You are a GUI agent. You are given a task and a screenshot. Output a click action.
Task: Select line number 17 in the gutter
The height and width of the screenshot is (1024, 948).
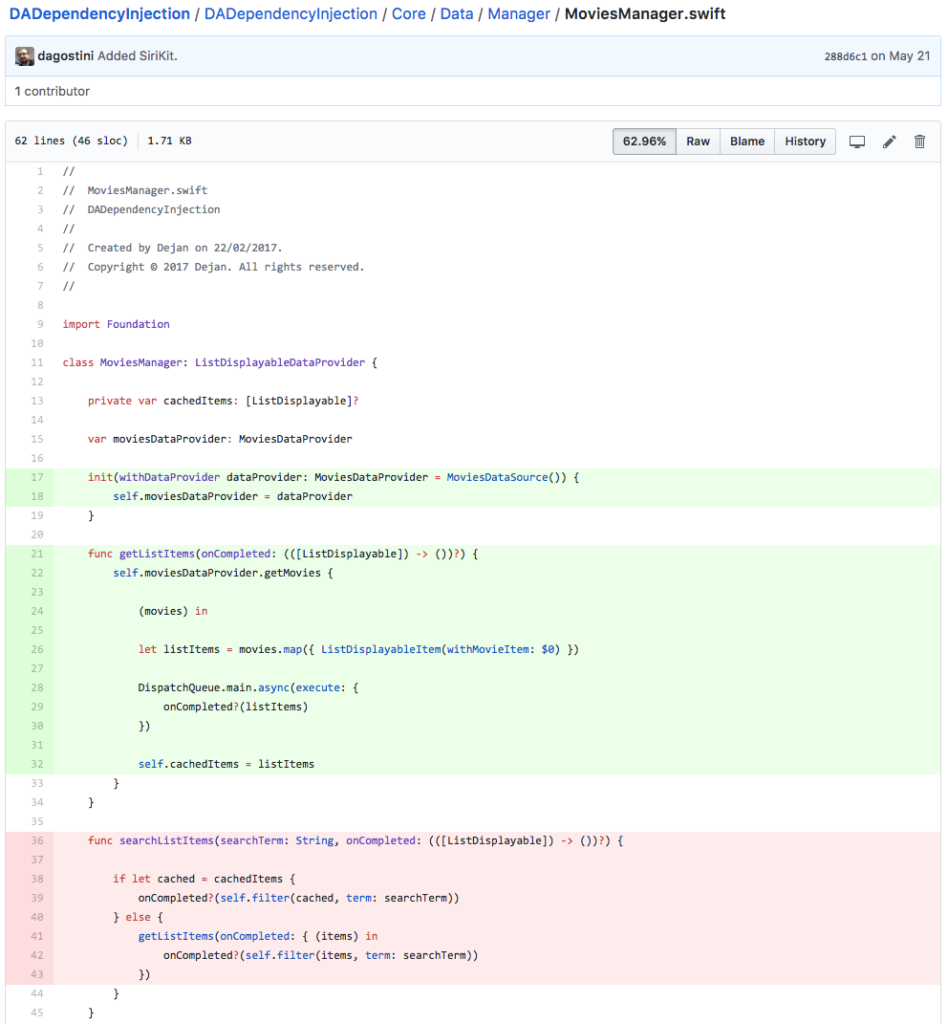click(x=37, y=477)
